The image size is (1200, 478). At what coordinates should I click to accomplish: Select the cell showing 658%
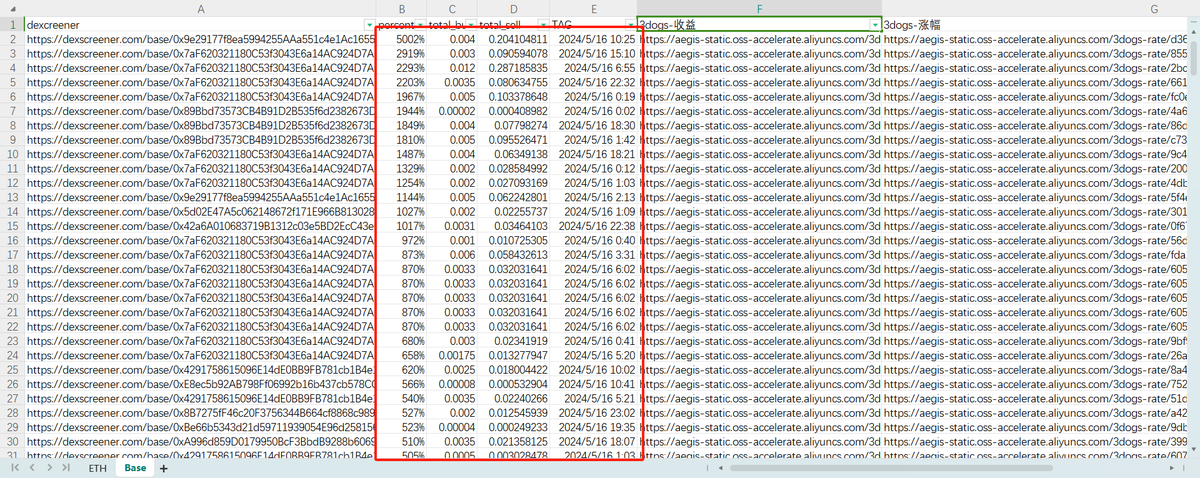pyautogui.click(x=403, y=356)
